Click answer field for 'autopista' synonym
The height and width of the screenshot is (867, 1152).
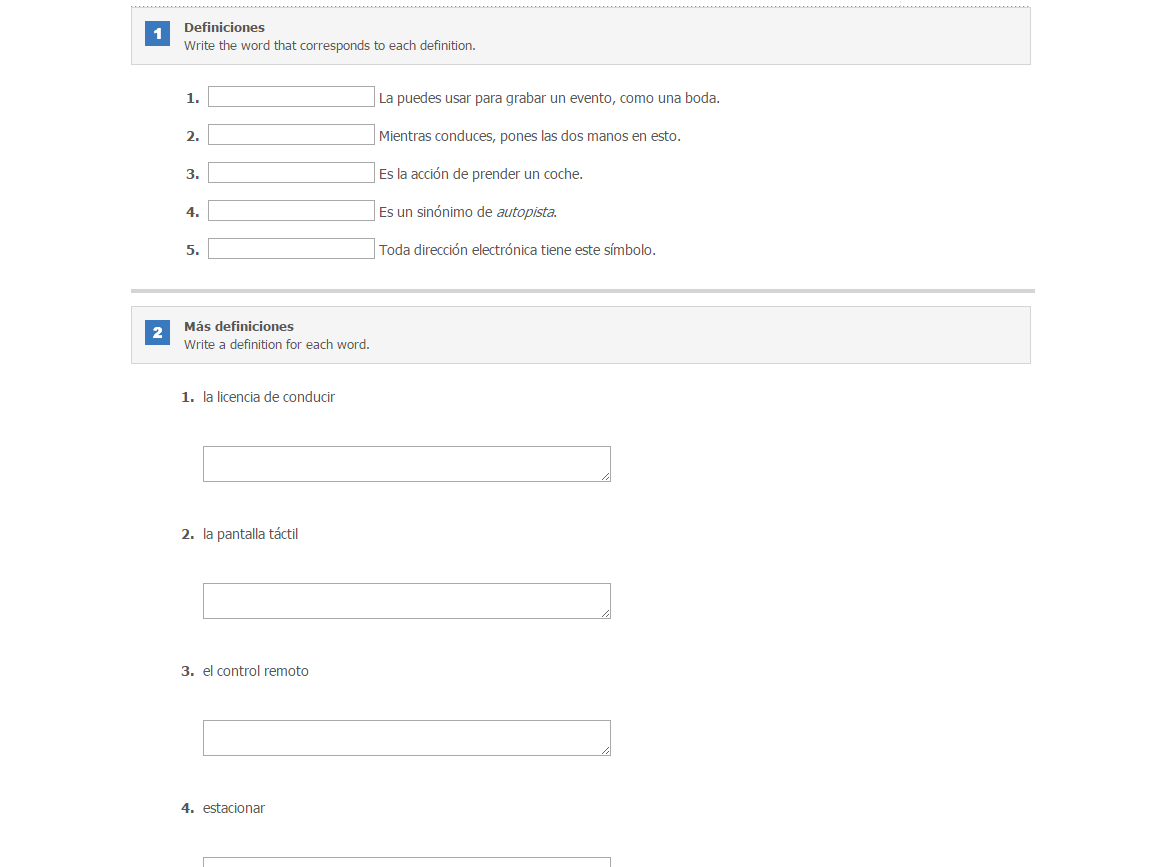(x=291, y=211)
